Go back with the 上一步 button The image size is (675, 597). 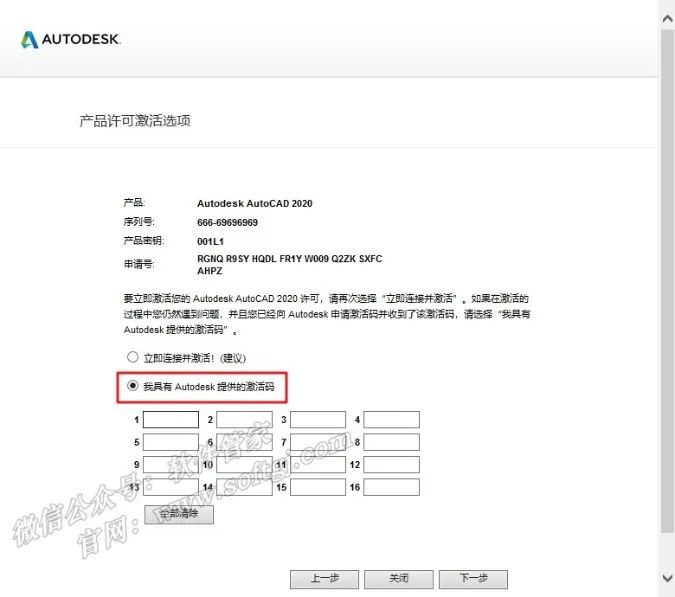[324, 579]
